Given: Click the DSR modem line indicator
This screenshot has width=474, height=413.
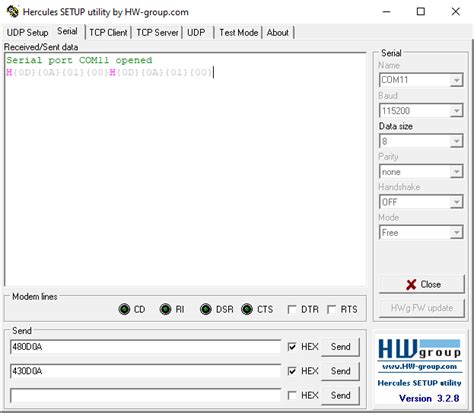Looking at the screenshot, I should (x=206, y=309).
